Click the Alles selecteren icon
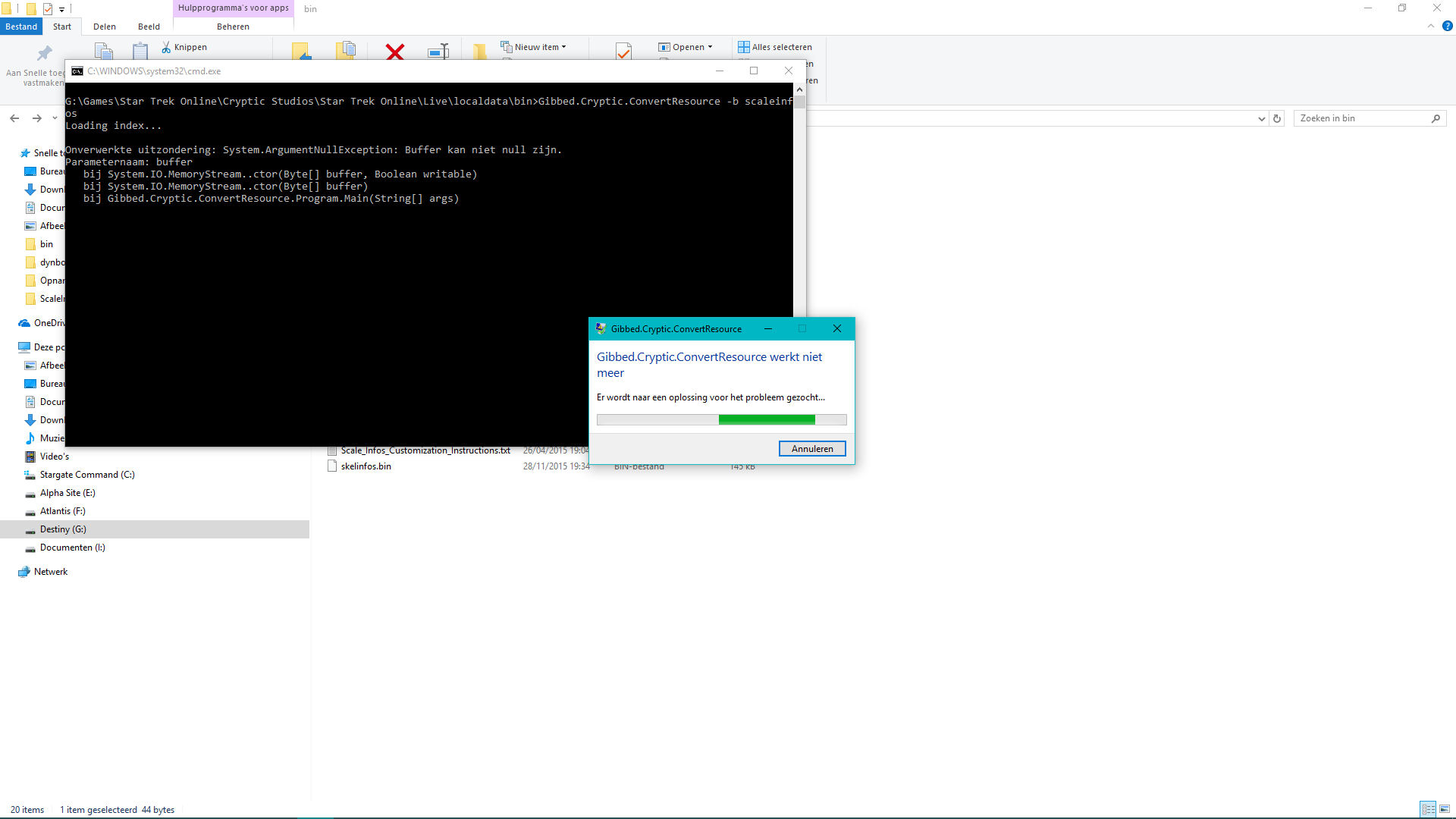The image size is (1456, 819). pyautogui.click(x=743, y=47)
